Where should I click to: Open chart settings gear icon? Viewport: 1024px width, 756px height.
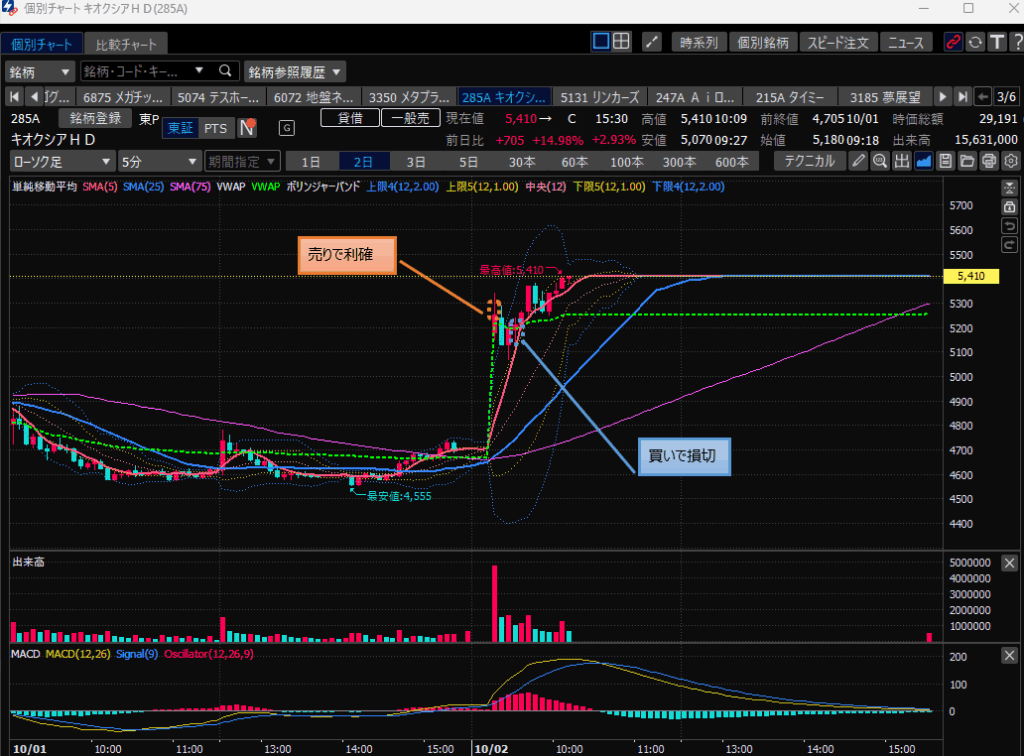click(1011, 161)
